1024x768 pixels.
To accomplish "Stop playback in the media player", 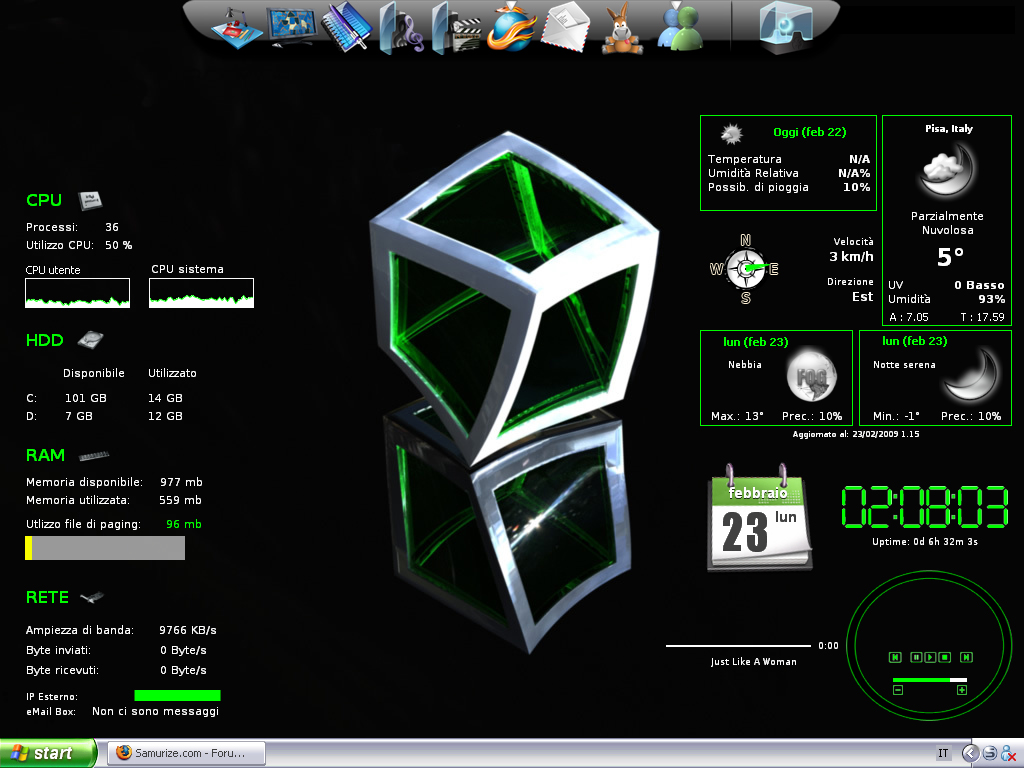I will click(x=945, y=657).
